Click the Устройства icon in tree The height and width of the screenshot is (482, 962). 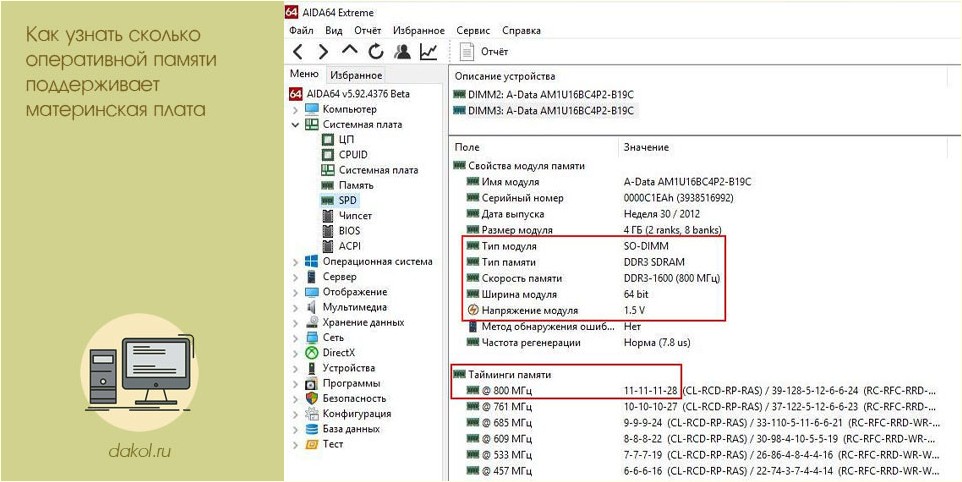312,368
